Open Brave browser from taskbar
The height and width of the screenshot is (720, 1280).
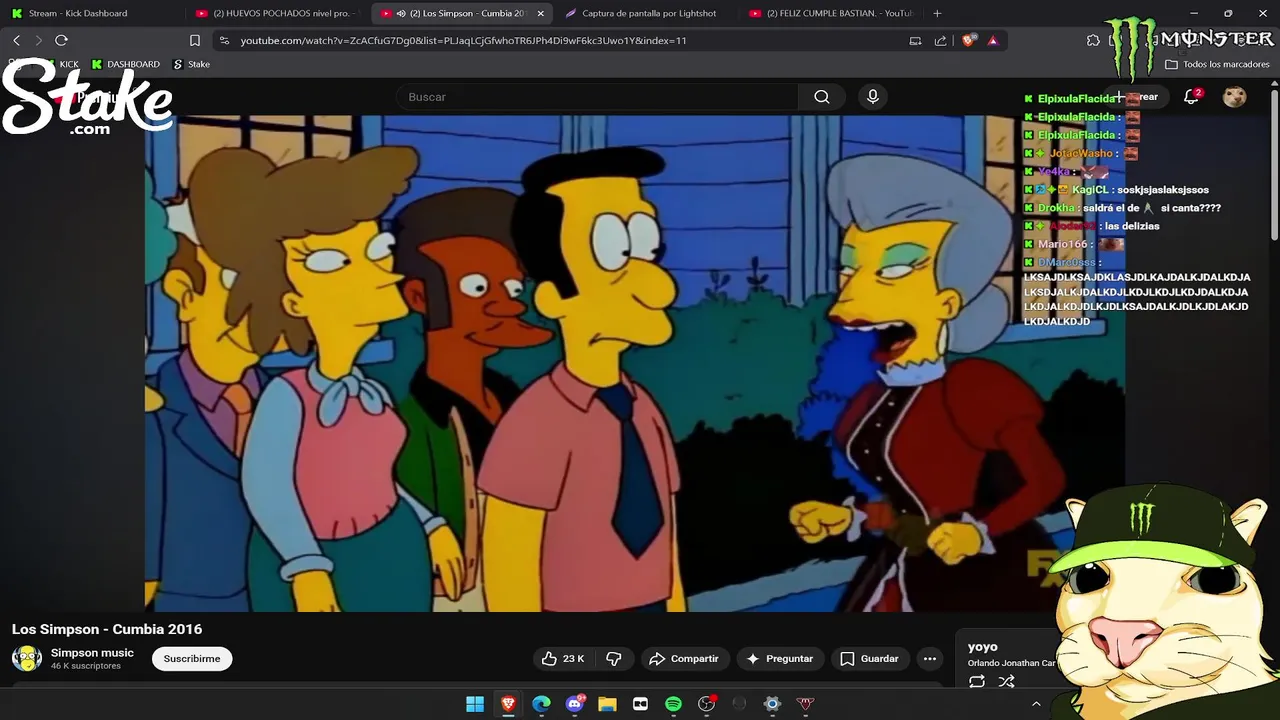tap(508, 704)
